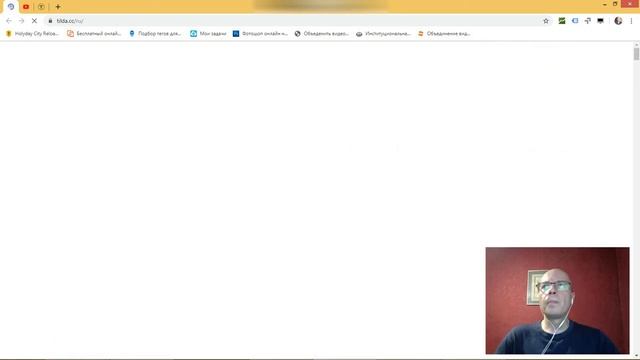Screen dimensions: 640x360
Task: Open the black monitor extension icon
Action: pyautogui.click(x=600, y=21)
